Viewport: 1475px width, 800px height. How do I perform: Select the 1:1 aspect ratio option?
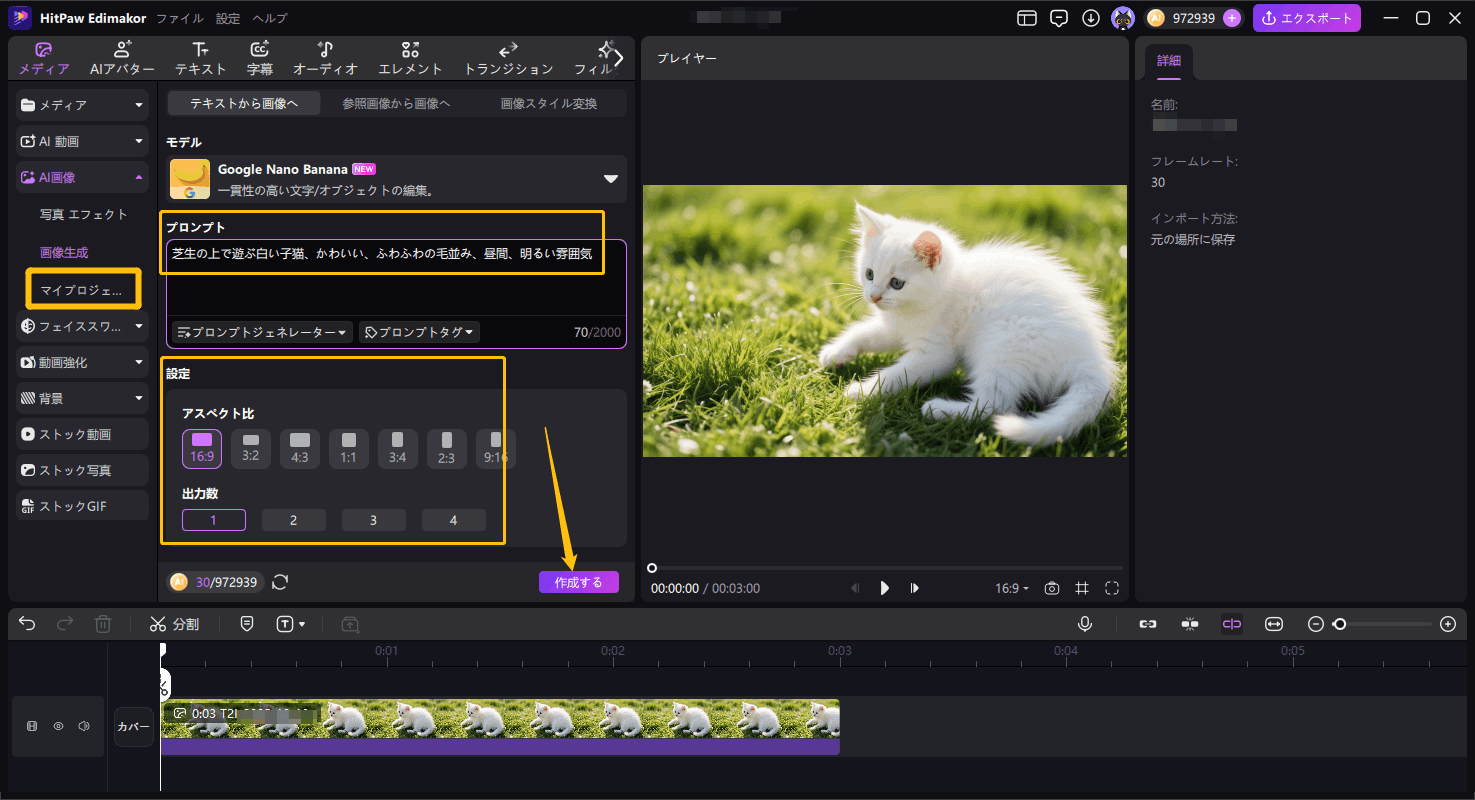349,448
